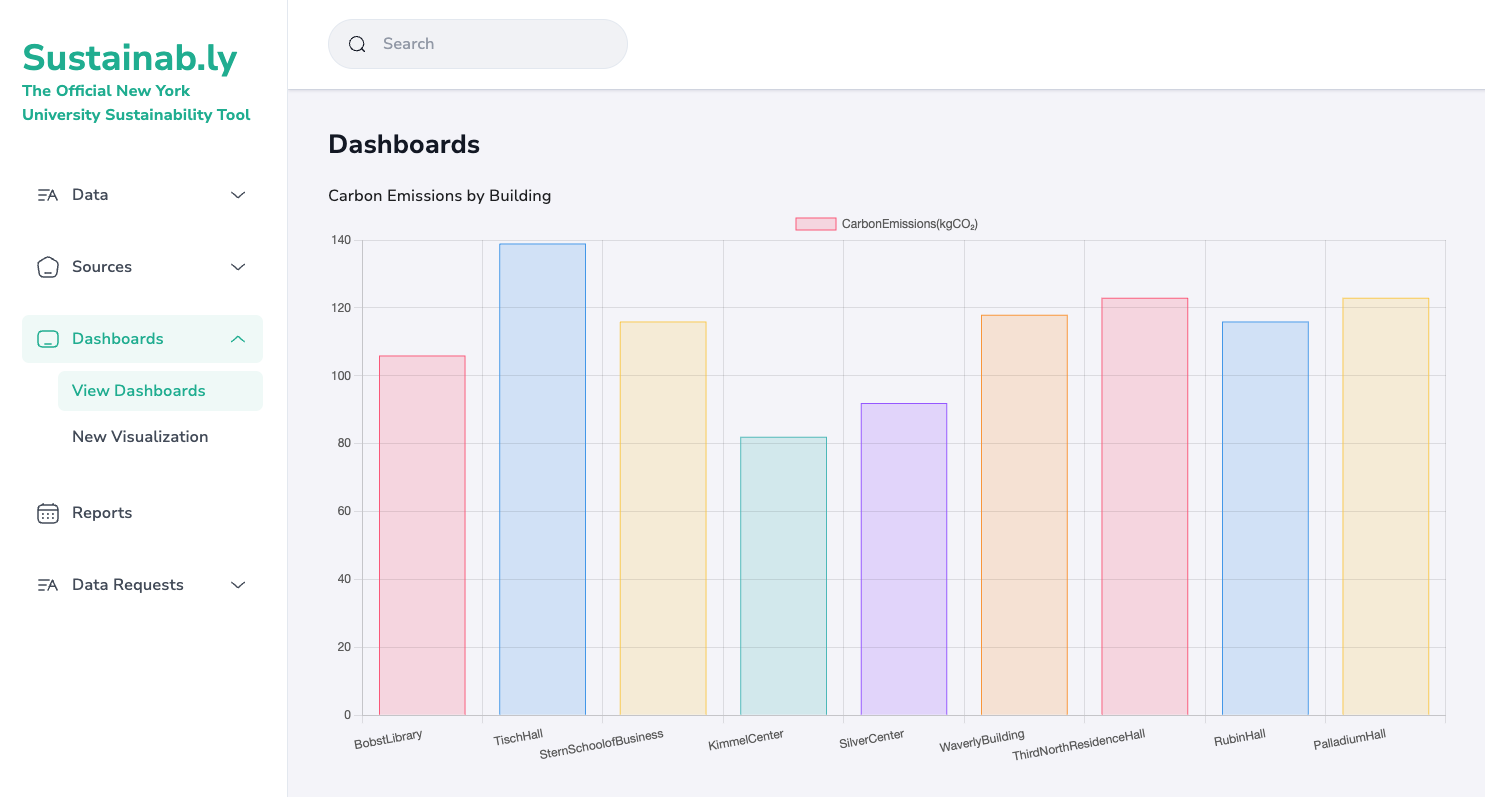
Task: Select the Dashboards sidebar item
Action: point(142,339)
